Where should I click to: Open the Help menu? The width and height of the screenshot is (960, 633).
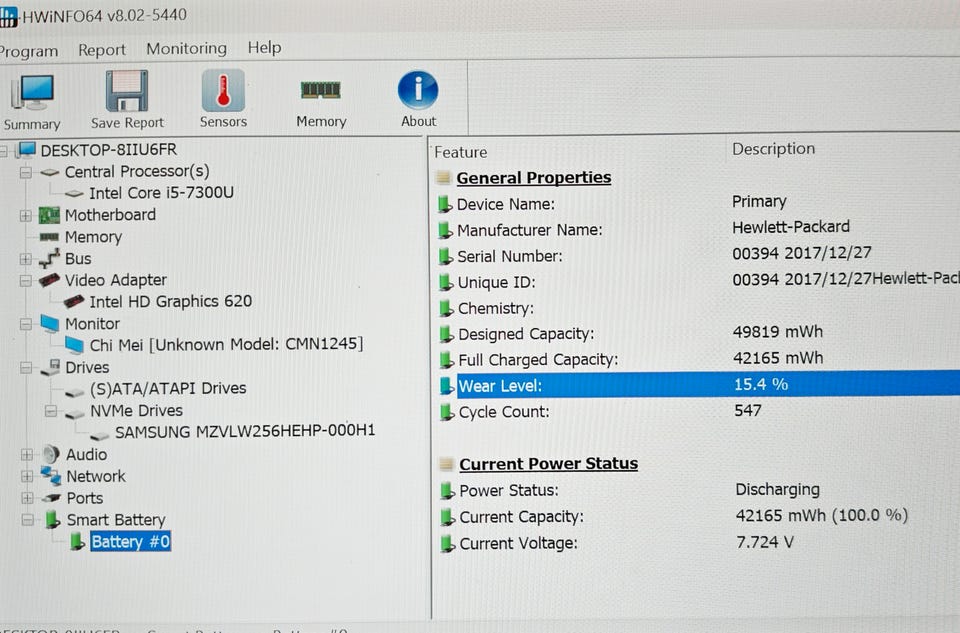pyautogui.click(x=264, y=47)
